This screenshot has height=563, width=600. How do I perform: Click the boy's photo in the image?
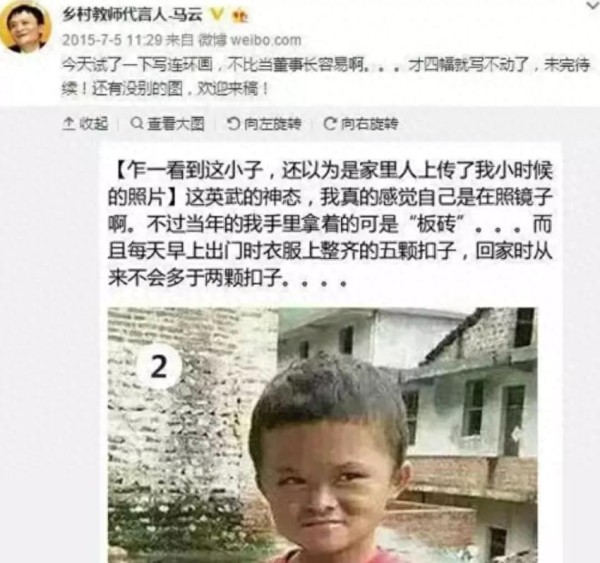[x=322, y=435]
